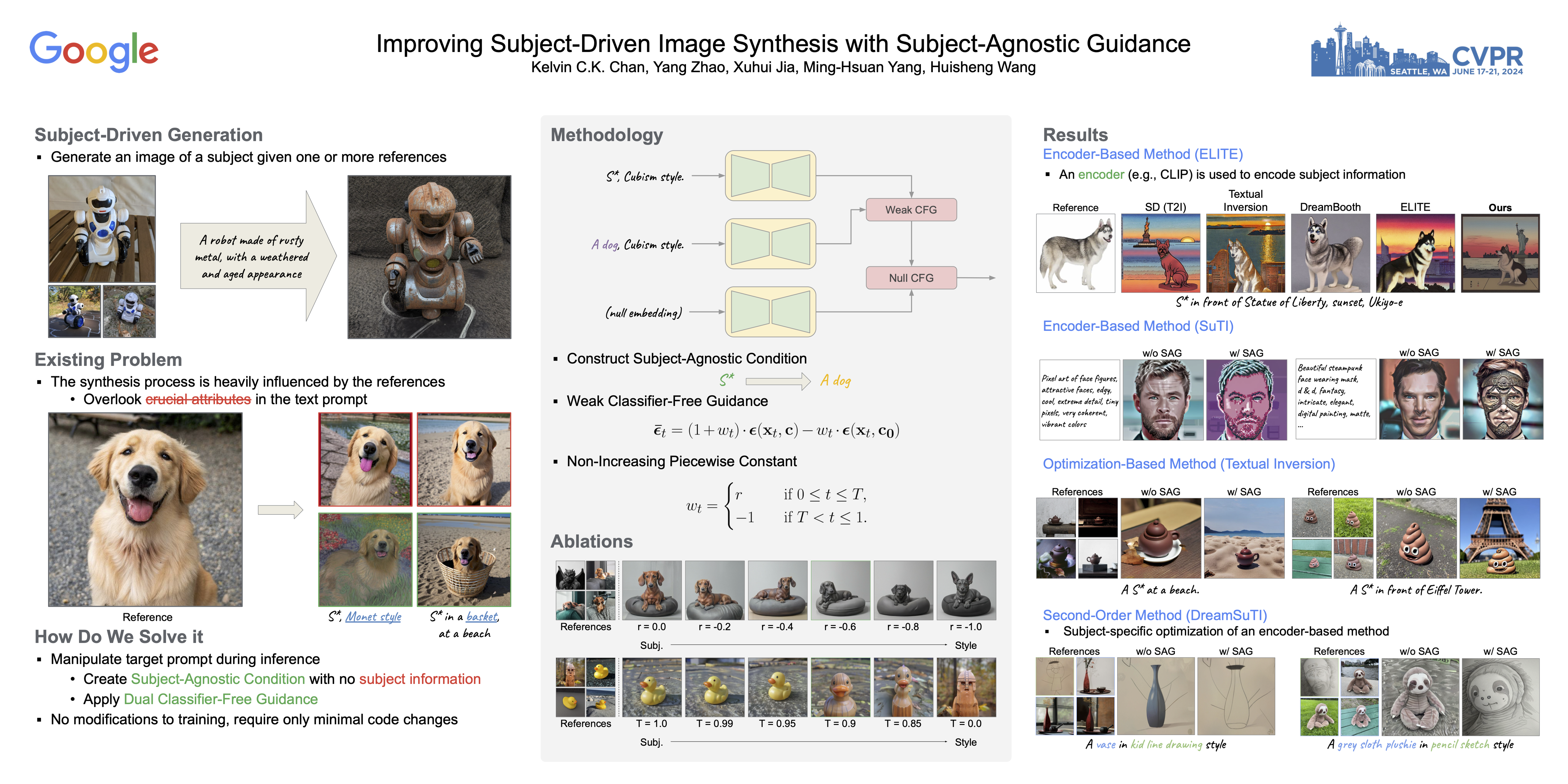Select the rusty robot generated image

coord(429,257)
